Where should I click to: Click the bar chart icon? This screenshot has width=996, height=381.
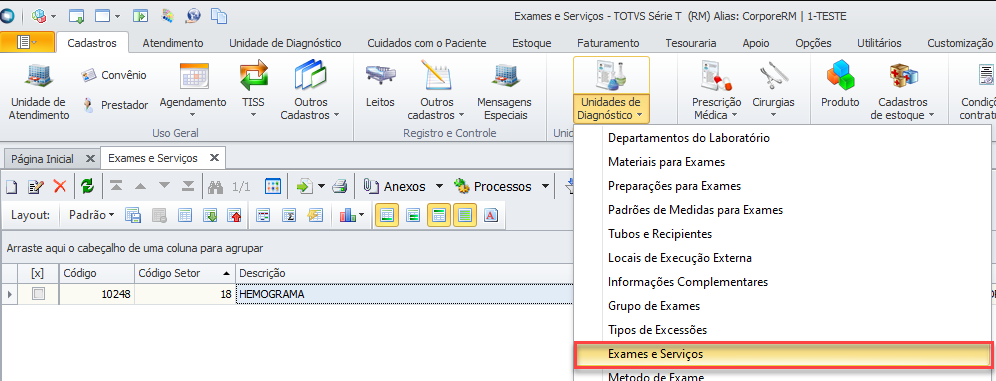coord(347,215)
